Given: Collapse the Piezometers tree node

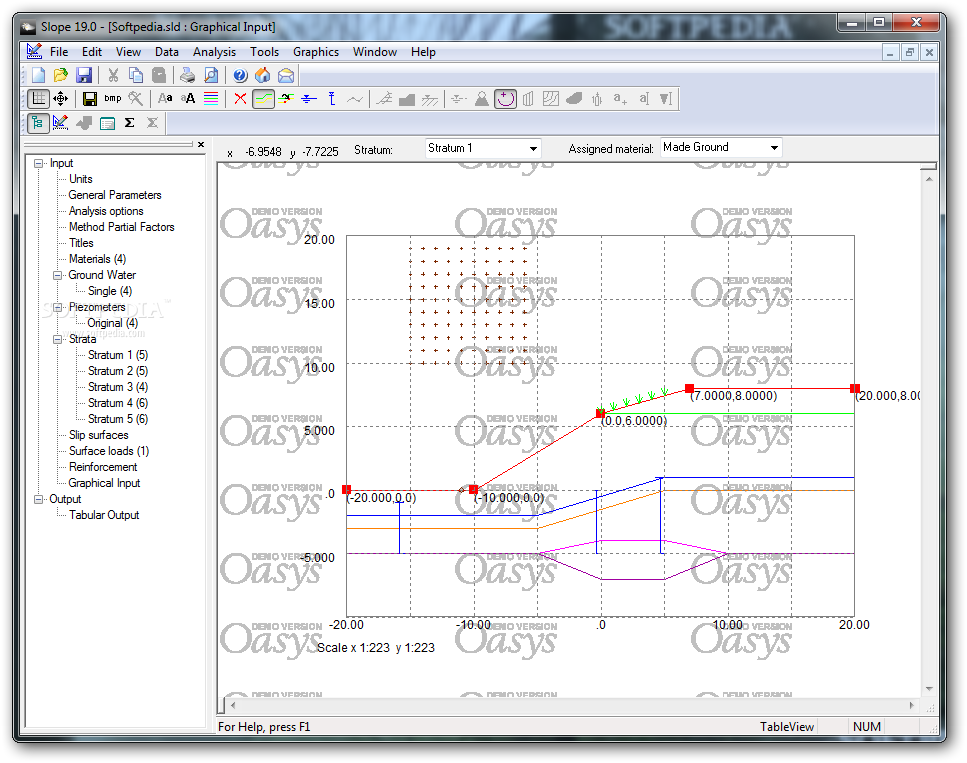Looking at the screenshot, I should point(57,307).
